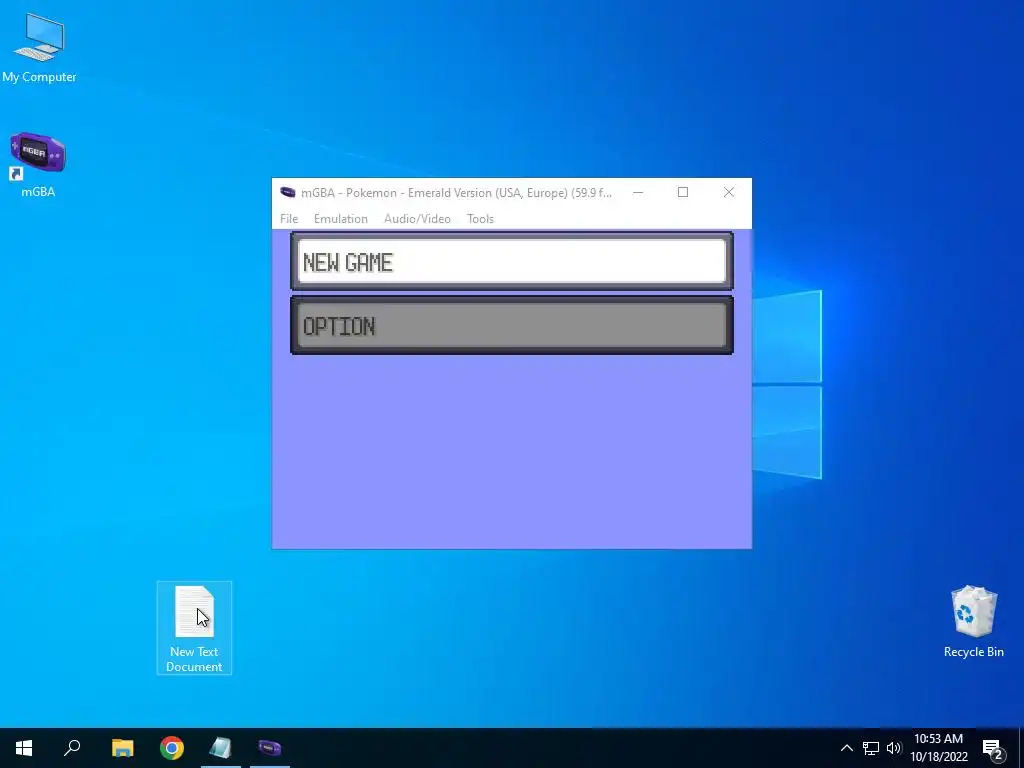Launch File Explorer from the taskbar
The height and width of the screenshot is (768, 1024).
point(122,748)
